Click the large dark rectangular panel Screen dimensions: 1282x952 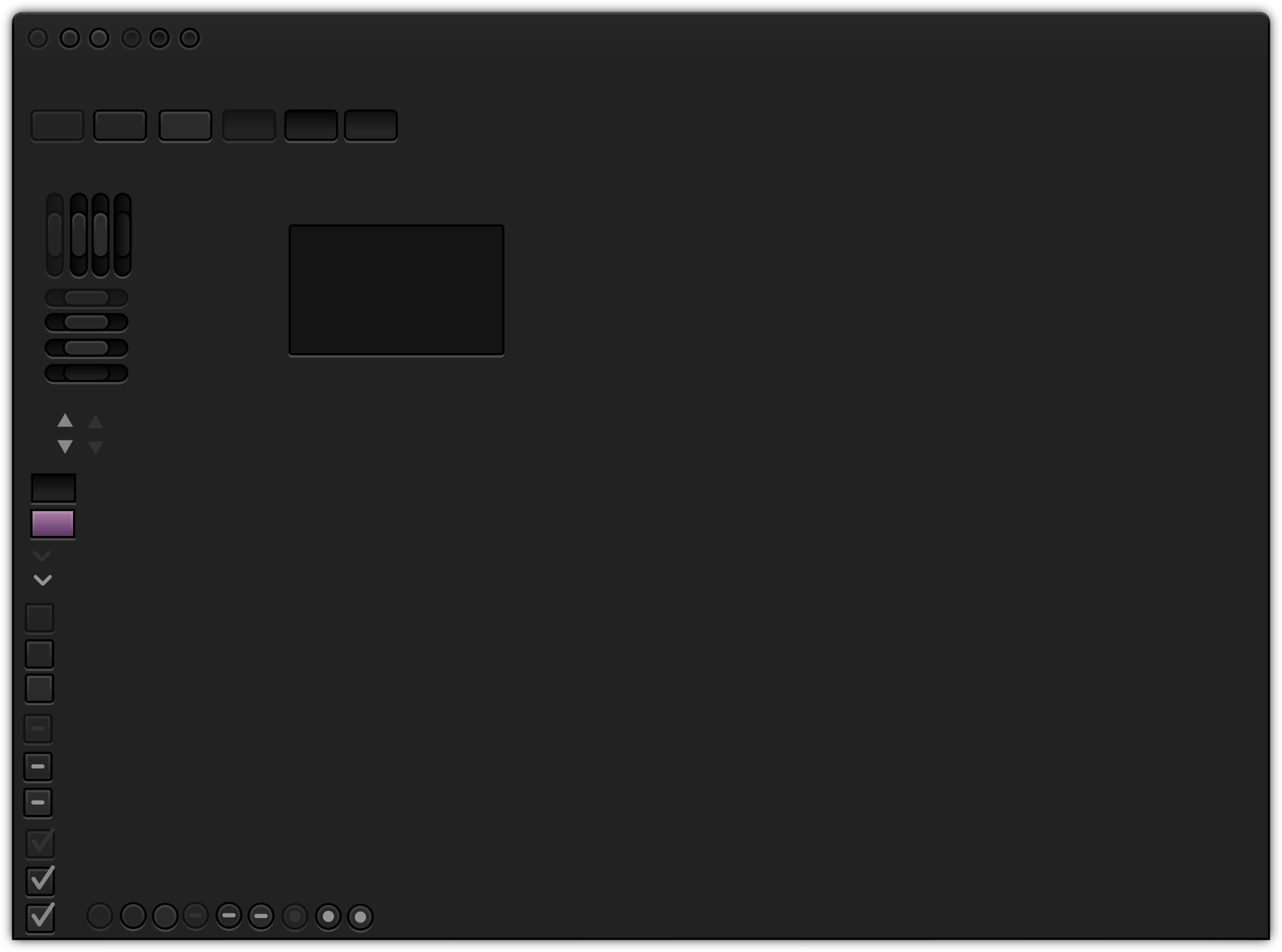pos(396,290)
